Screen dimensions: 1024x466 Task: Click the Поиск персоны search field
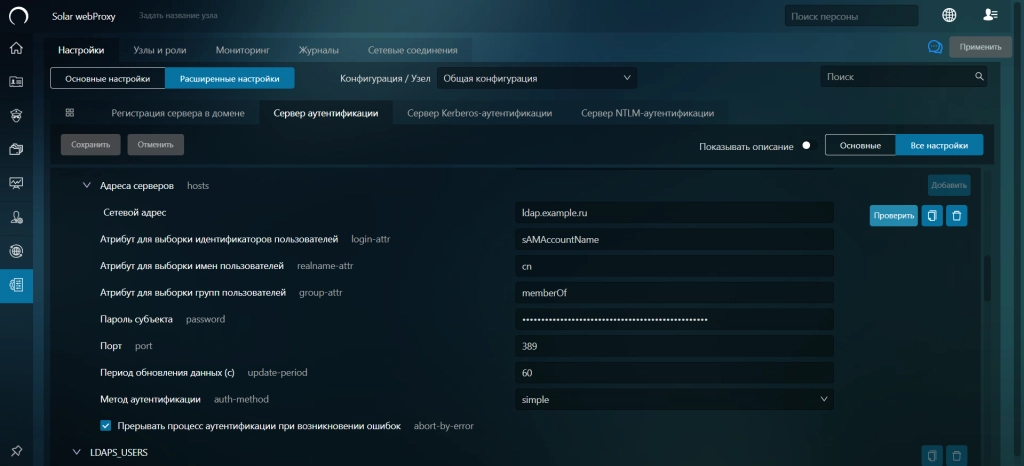[x=851, y=16]
